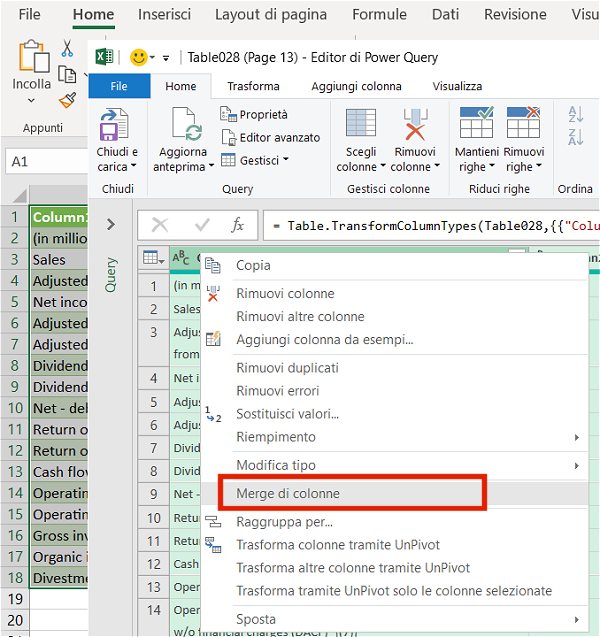The height and width of the screenshot is (637, 600).
Task: Click the fx function icon in formula bar
Action: [x=238, y=225]
